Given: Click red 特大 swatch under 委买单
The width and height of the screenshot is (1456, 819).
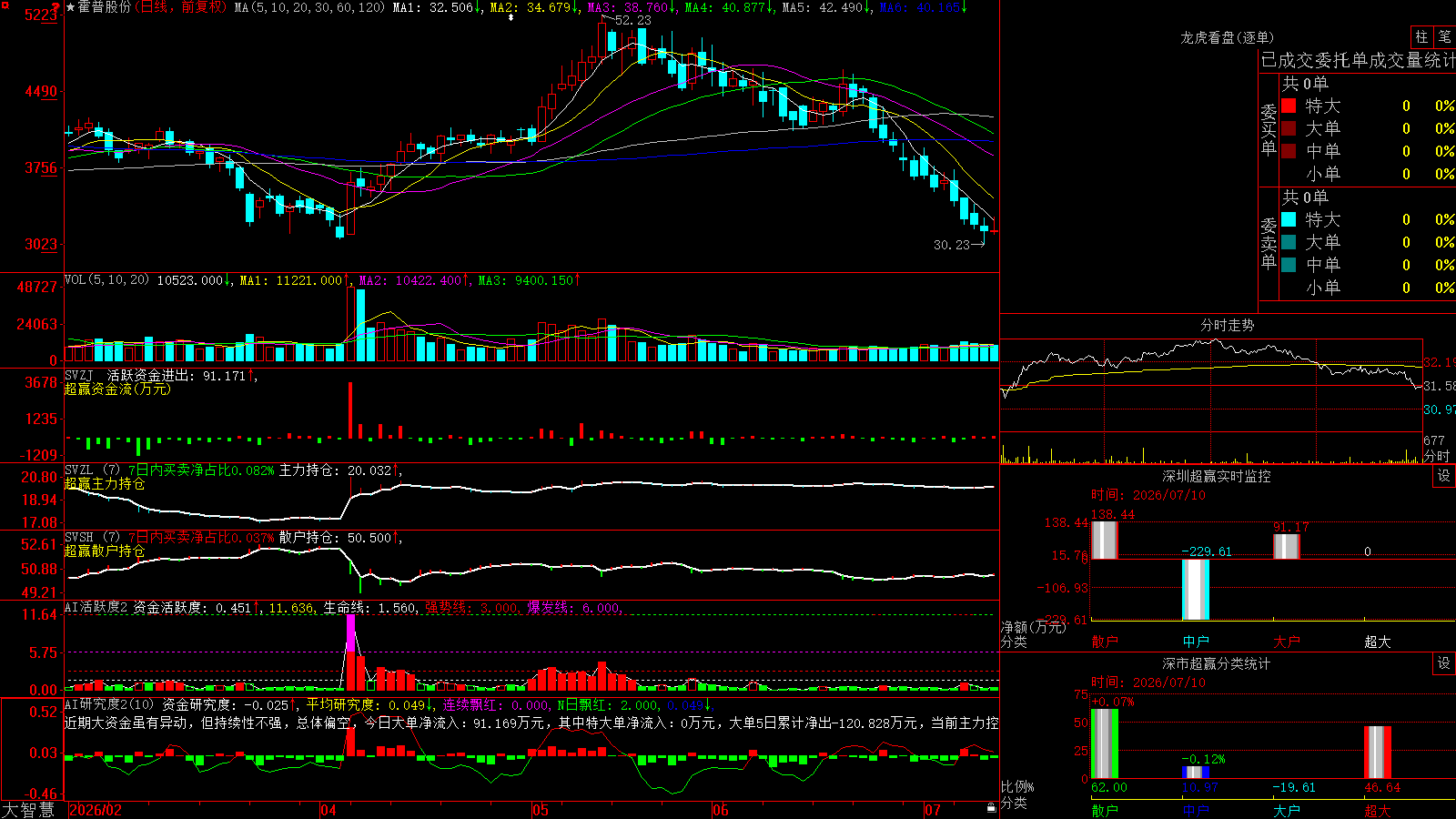Looking at the screenshot, I should pos(1289,106).
